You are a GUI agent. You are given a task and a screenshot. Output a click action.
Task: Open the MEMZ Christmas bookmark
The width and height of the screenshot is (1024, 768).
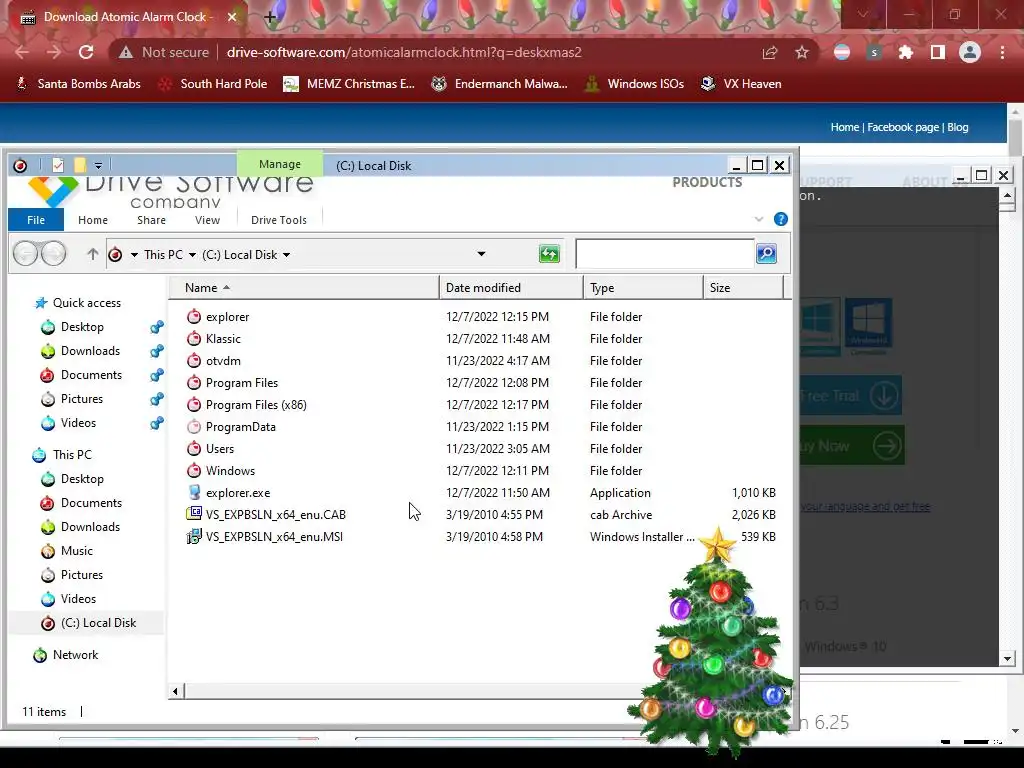pyautogui.click(x=349, y=84)
